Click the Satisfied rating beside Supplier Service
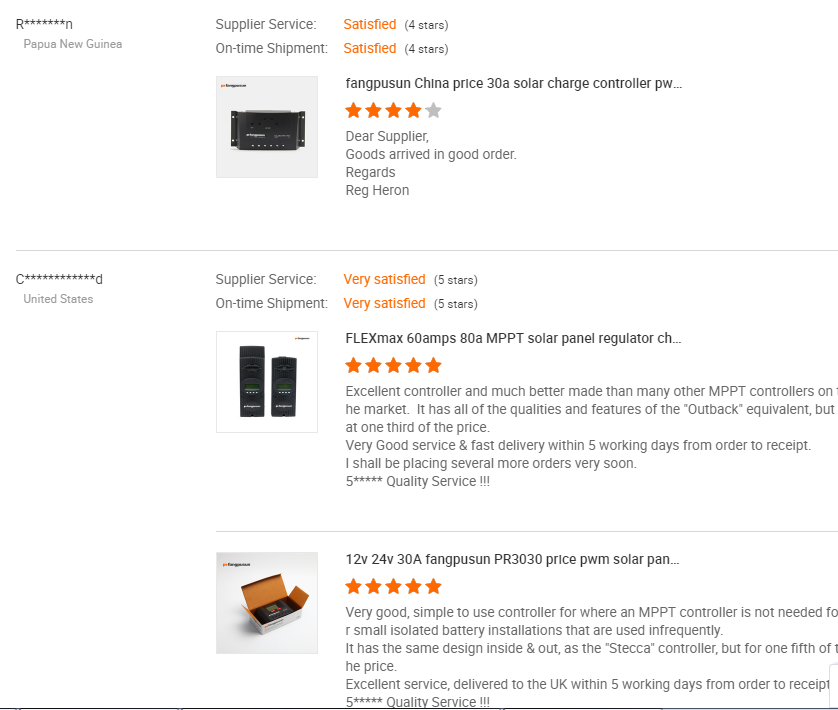 click(370, 24)
